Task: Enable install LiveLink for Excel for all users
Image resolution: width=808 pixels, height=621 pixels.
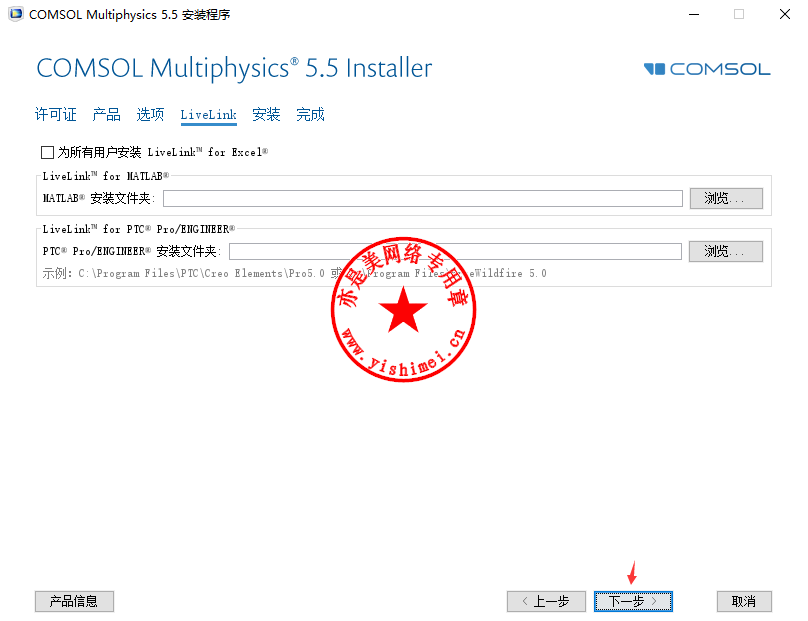Action: coord(47,153)
